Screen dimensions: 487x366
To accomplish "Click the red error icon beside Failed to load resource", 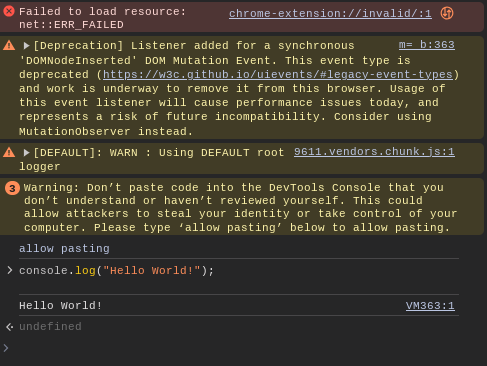I will pos(9,12).
